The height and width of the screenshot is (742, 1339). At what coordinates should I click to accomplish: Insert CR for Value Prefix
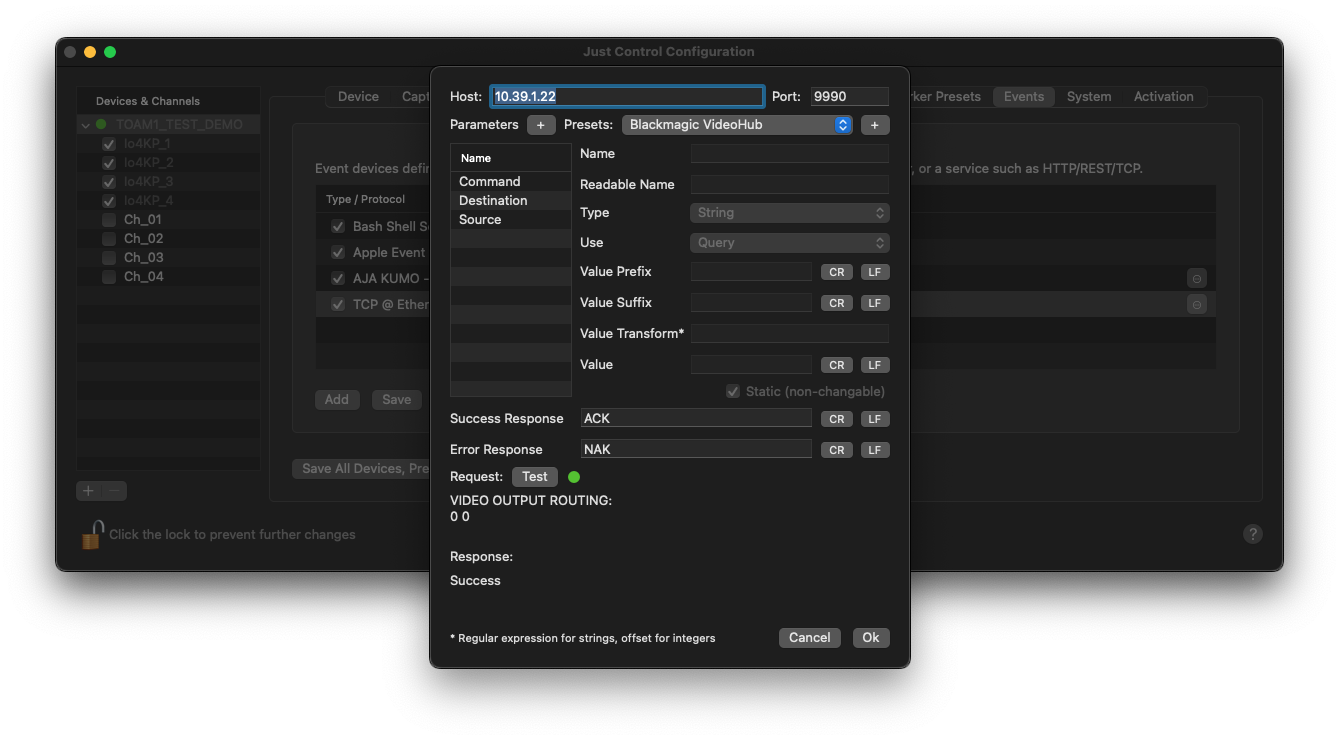point(837,272)
